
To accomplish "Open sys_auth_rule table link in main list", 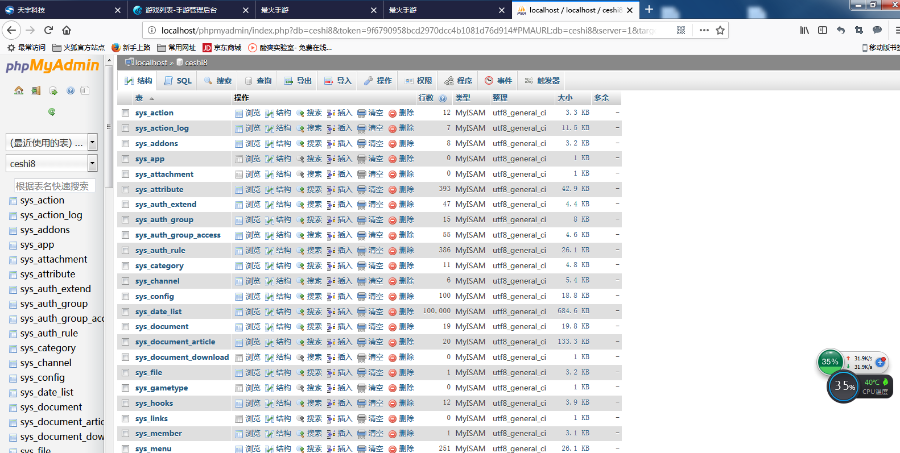I will (x=161, y=250).
